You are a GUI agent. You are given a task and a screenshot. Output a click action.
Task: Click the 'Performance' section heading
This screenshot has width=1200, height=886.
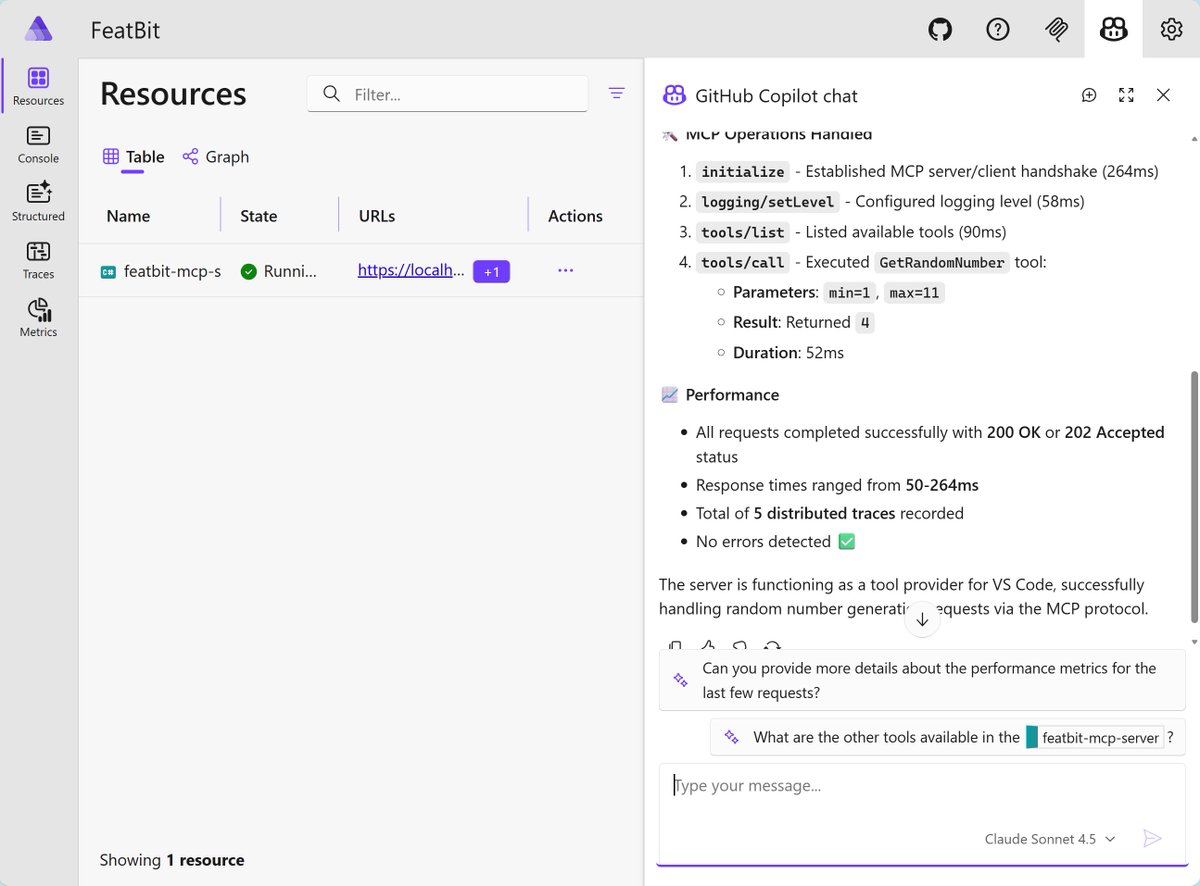pos(732,395)
